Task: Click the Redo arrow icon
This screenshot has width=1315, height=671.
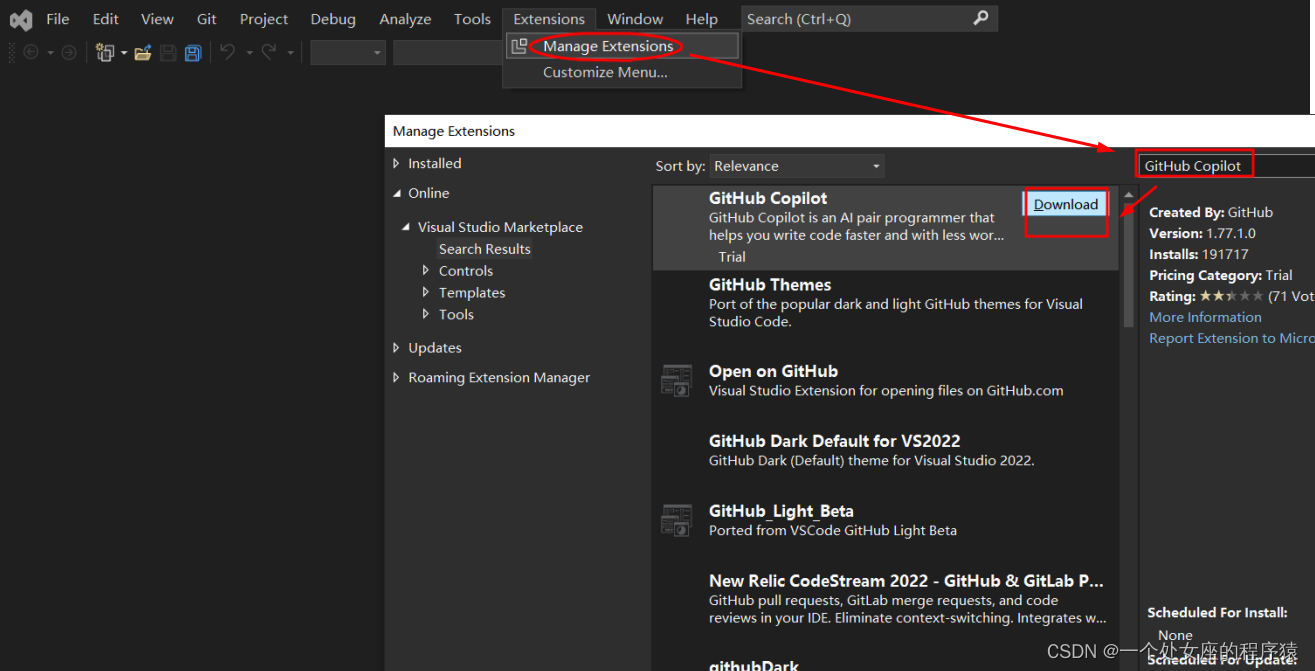Action: (x=269, y=52)
